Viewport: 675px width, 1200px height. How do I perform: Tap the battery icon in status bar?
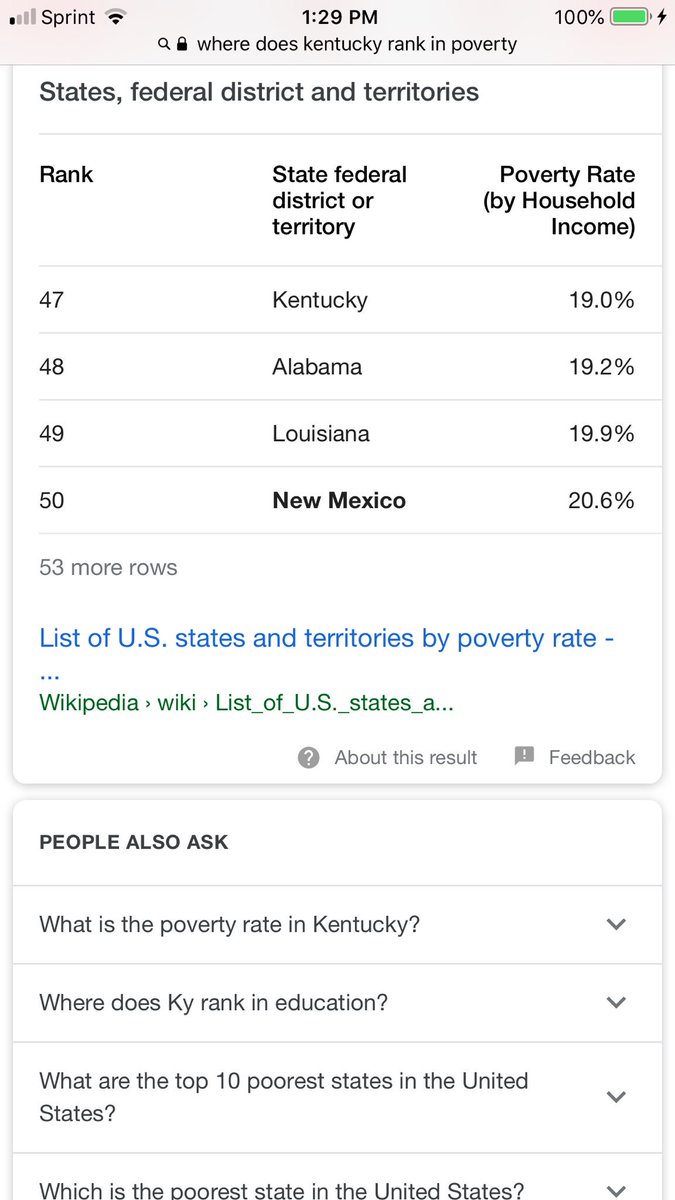pyautogui.click(x=630, y=17)
